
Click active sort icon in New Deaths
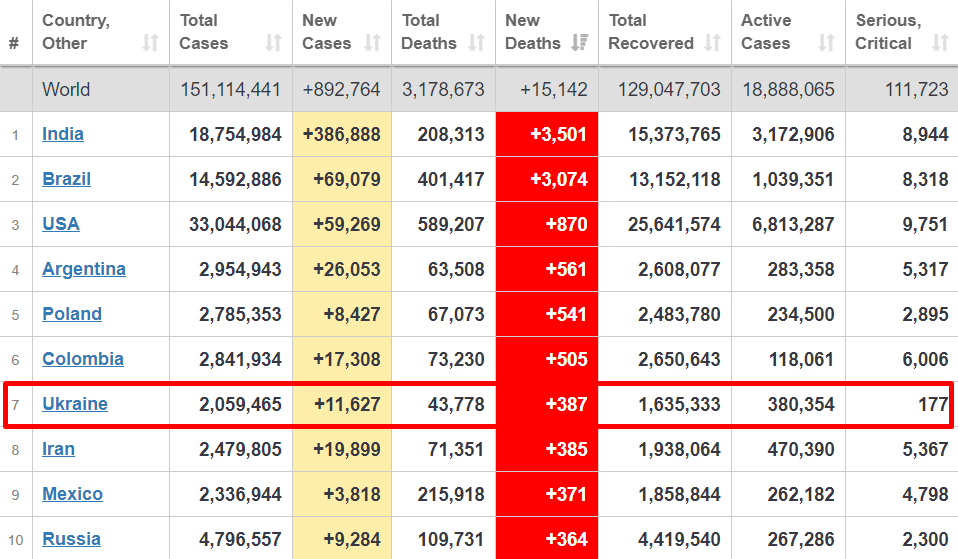click(x=579, y=43)
